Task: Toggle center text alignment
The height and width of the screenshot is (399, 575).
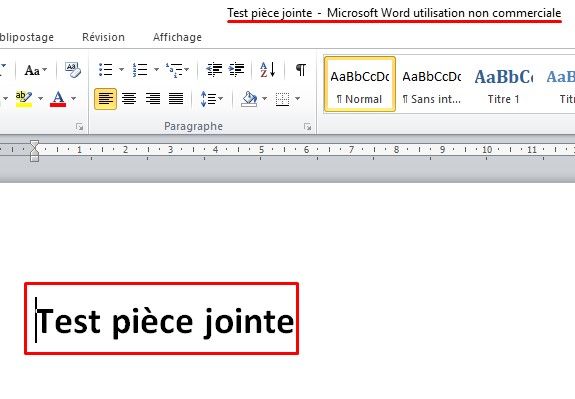Action: 129,99
